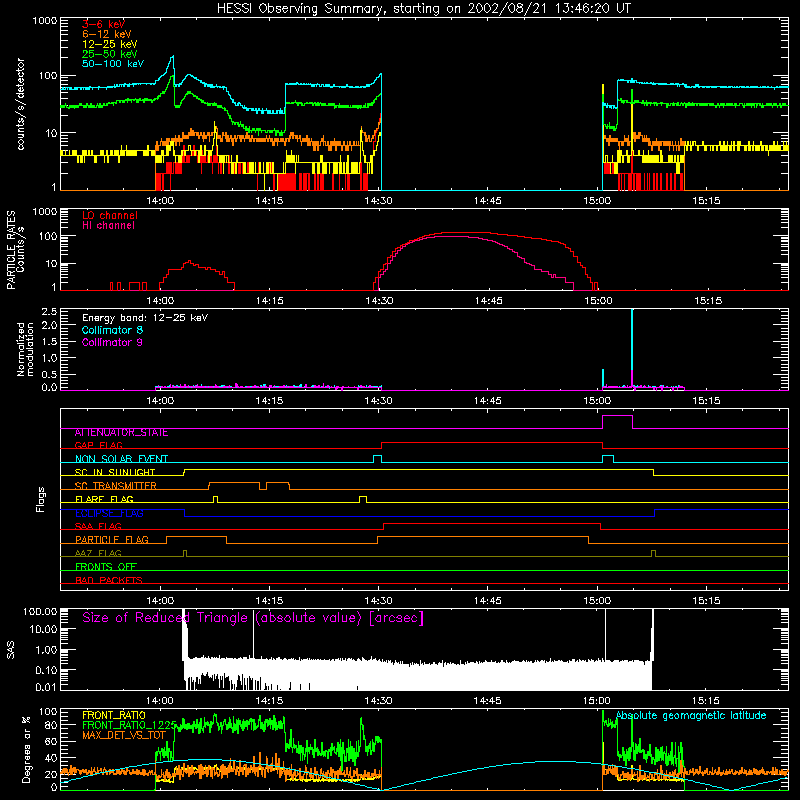Click the ECLIPSE_FLAG flag label
The width and height of the screenshot is (800, 800).
109,513
